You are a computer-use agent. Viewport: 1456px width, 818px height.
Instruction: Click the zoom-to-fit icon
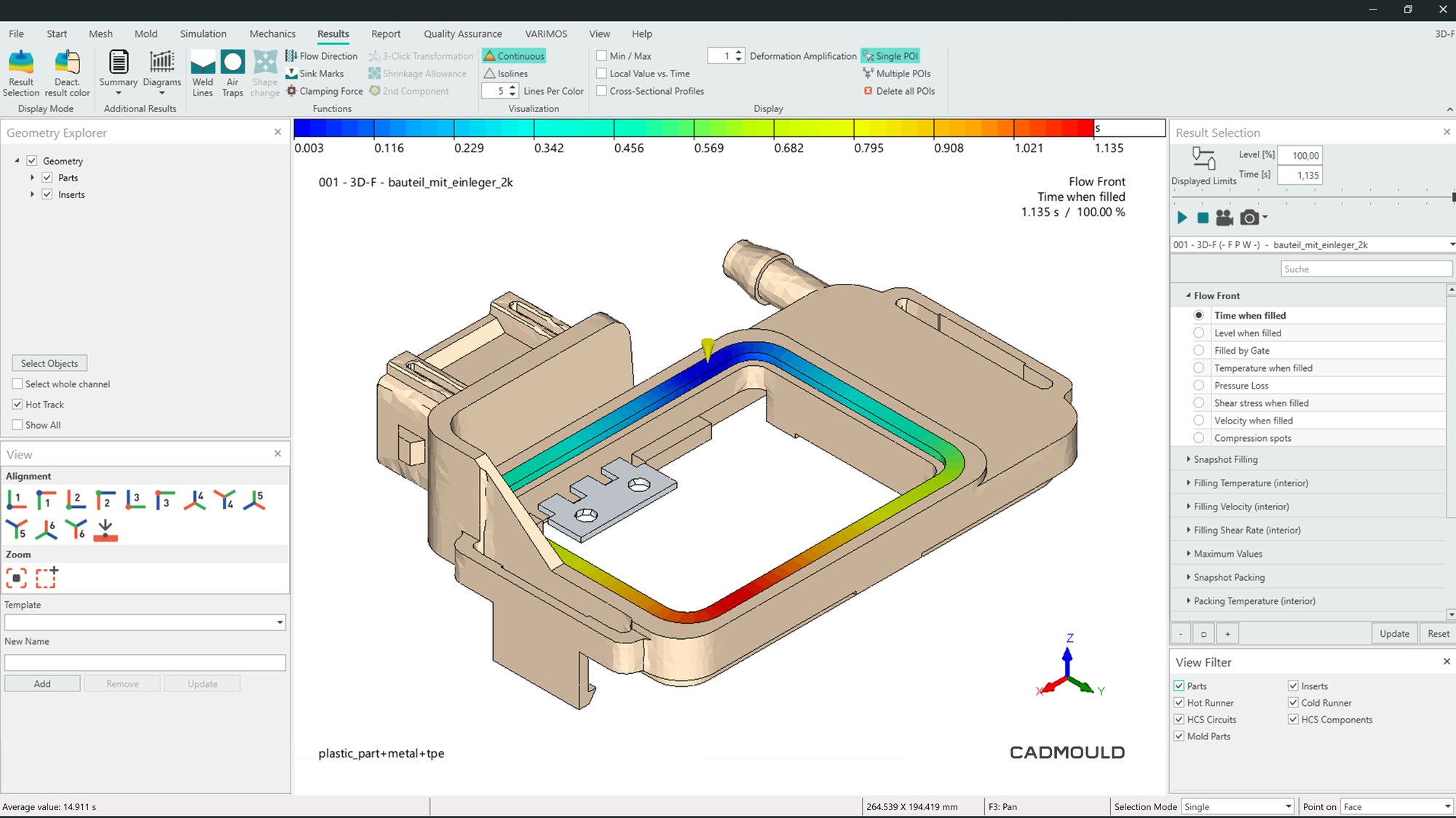16,578
